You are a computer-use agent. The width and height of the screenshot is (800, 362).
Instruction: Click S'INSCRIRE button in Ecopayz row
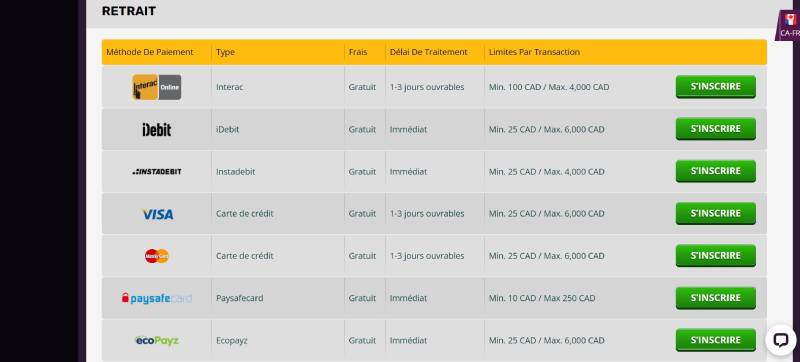[x=715, y=340]
